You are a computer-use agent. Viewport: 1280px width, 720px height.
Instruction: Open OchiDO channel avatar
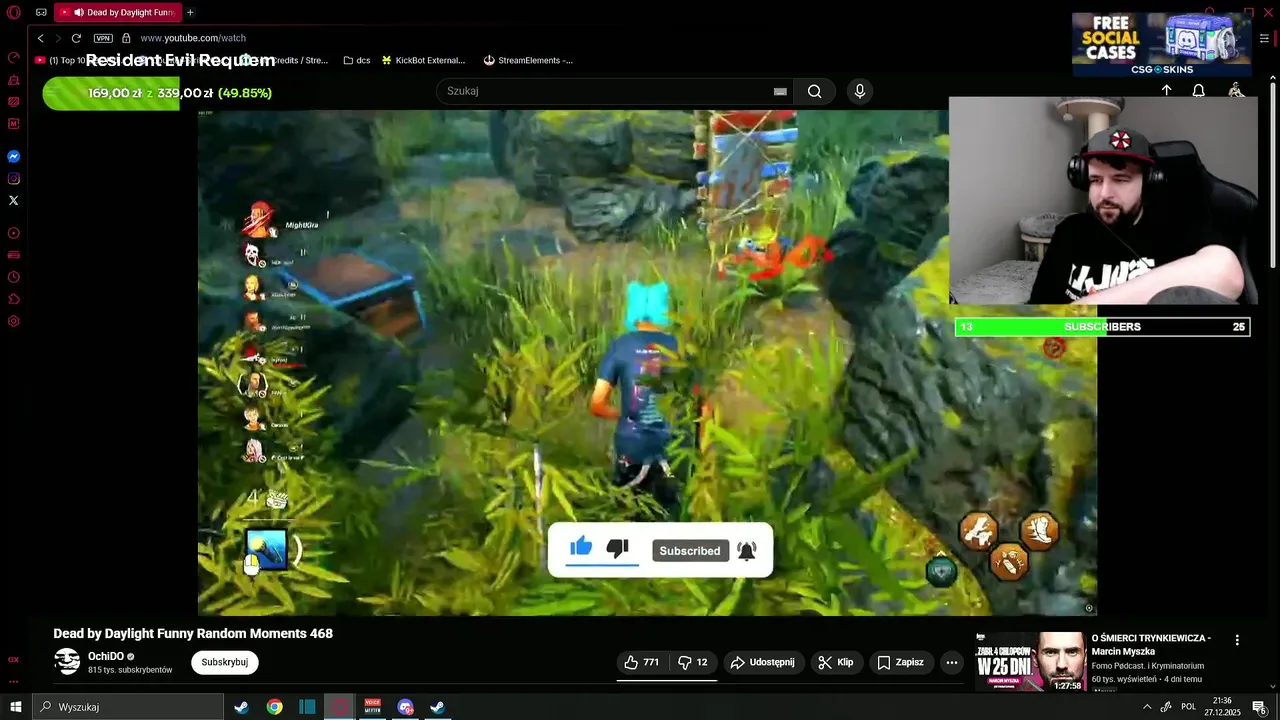(x=67, y=661)
